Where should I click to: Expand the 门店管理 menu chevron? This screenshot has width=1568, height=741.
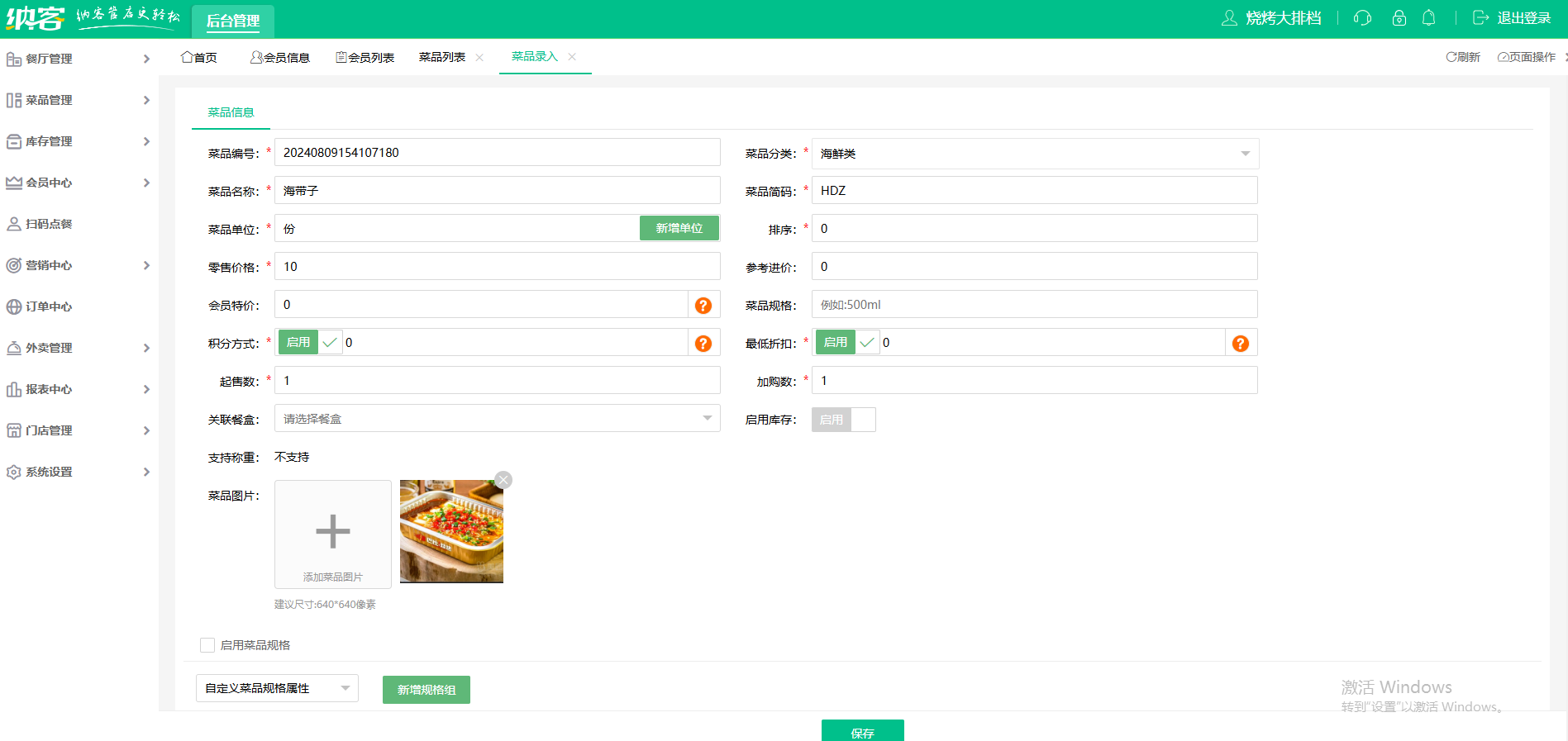[146, 430]
